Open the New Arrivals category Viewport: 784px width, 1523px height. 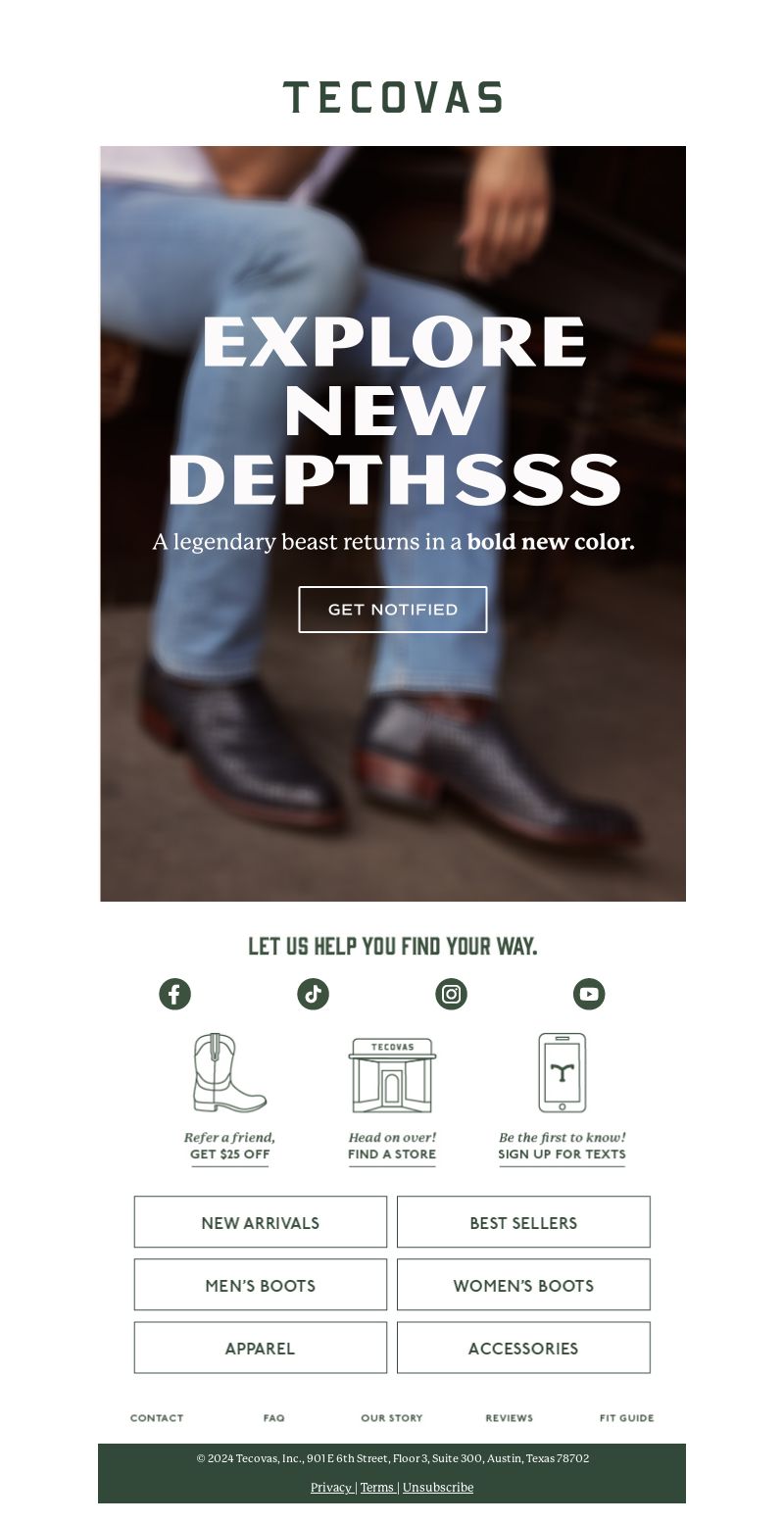click(x=261, y=1222)
